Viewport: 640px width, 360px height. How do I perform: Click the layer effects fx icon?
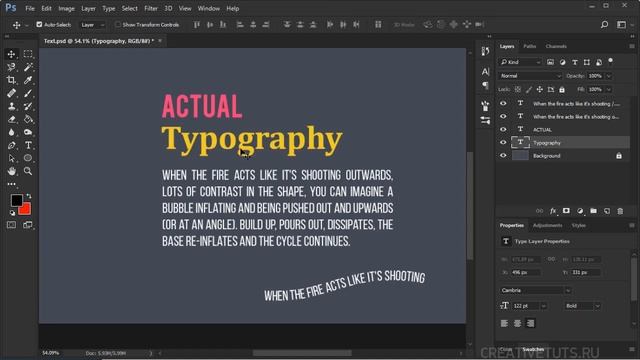click(x=553, y=211)
